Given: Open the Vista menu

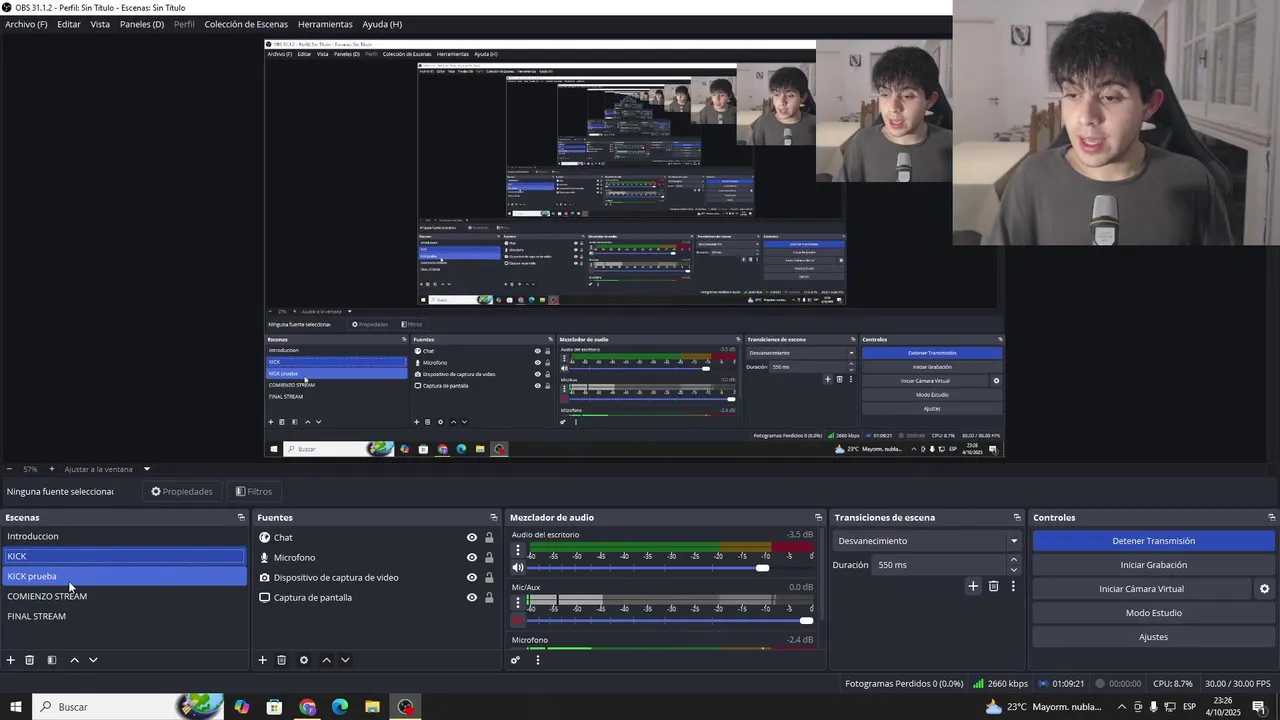Looking at the screenshot, I should point(100,24).
